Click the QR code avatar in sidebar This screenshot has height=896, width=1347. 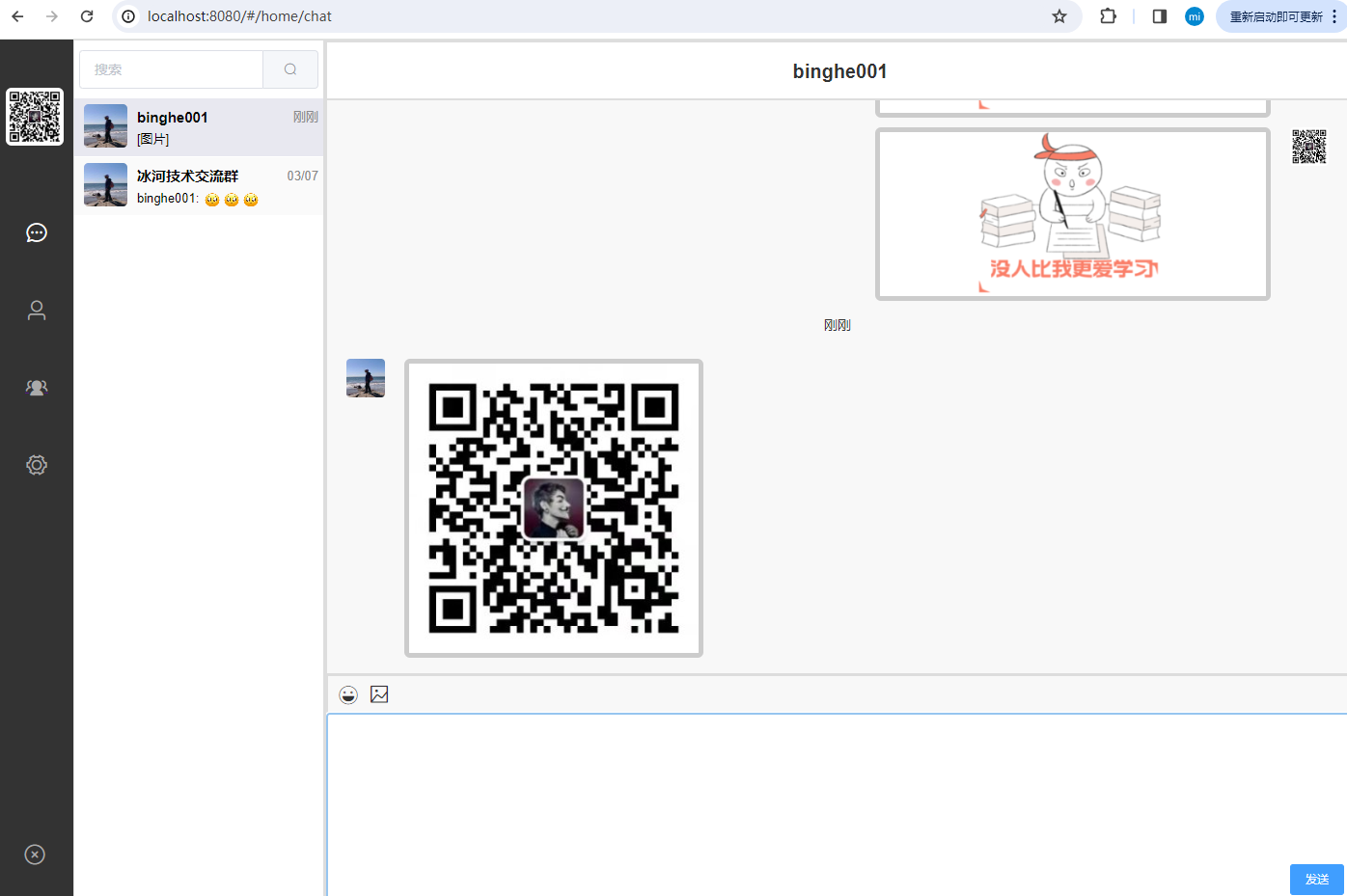click(35, 117)
